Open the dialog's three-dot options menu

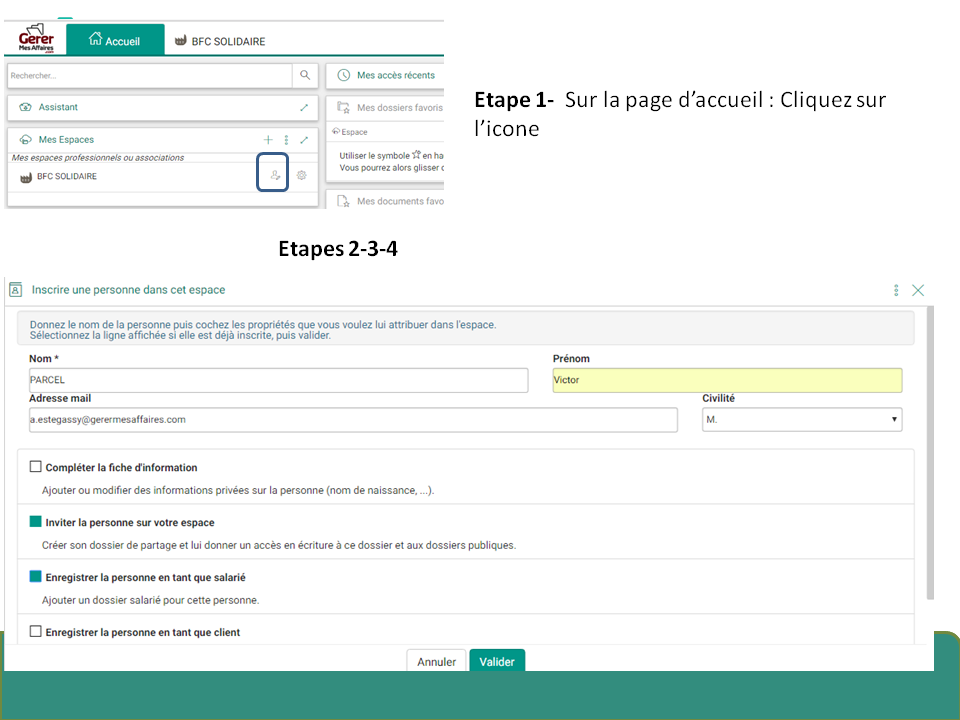click(x=896, y=290)
